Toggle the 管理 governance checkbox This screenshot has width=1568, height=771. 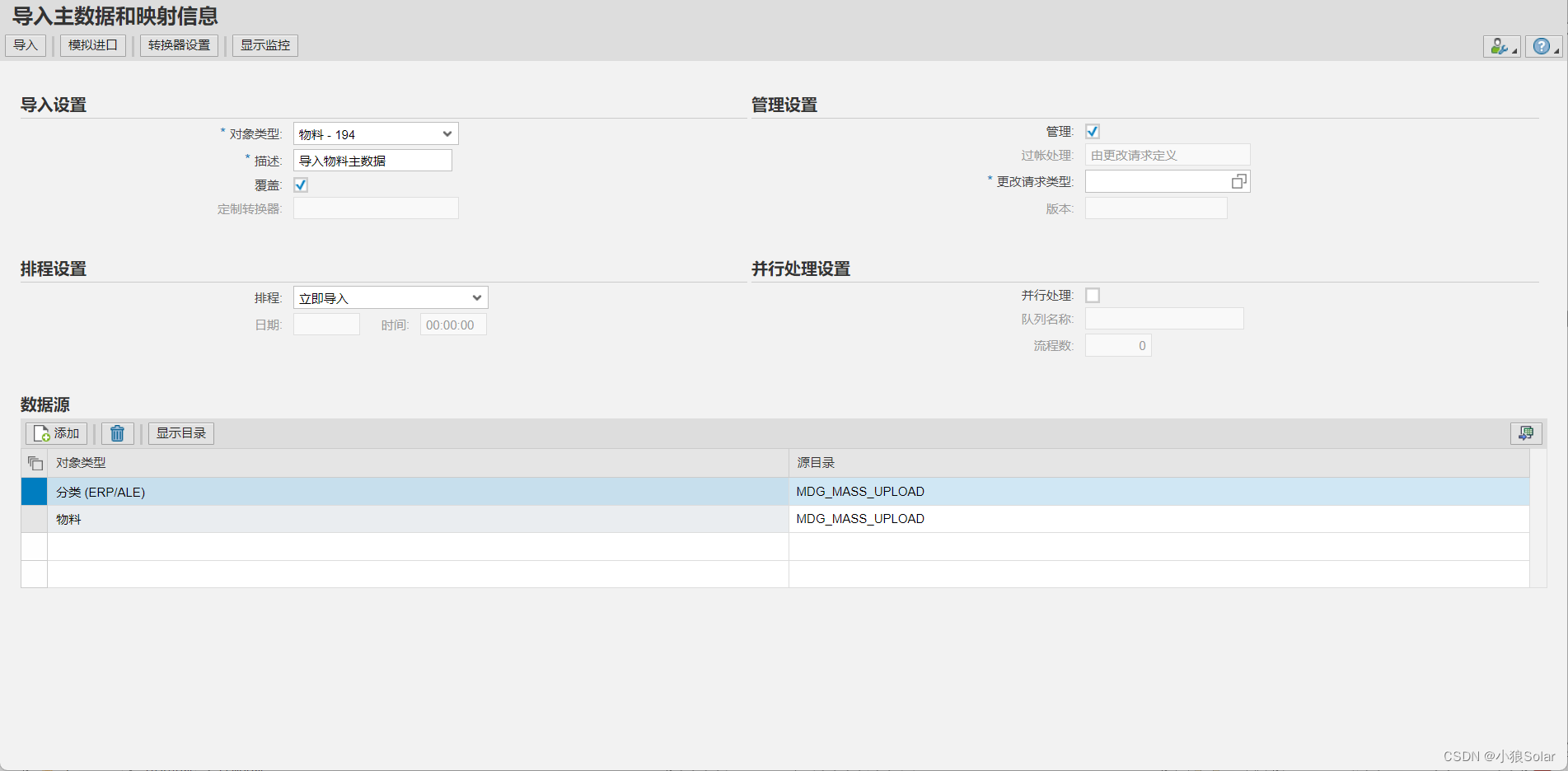point(1093,132)
